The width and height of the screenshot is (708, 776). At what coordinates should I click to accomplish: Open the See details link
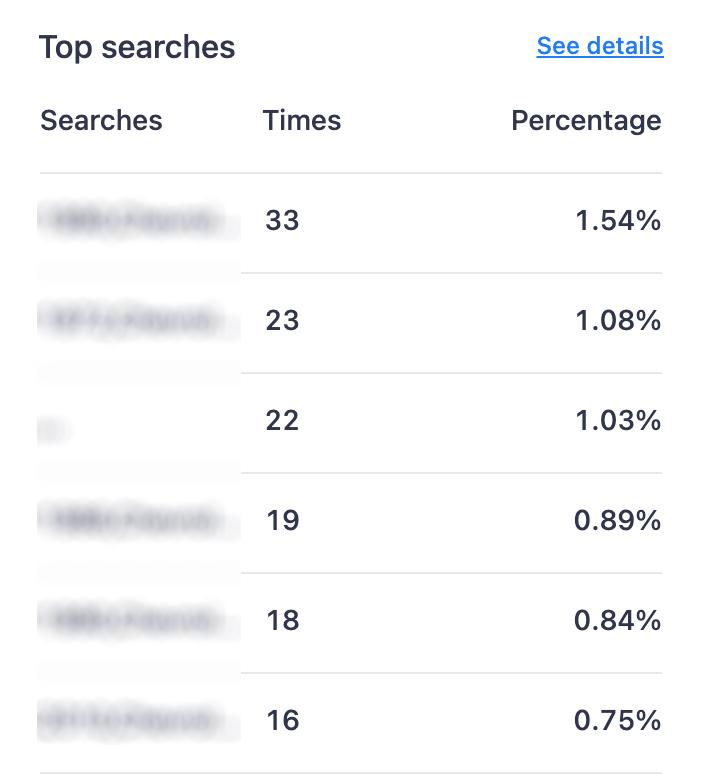(x=600, y=47)
